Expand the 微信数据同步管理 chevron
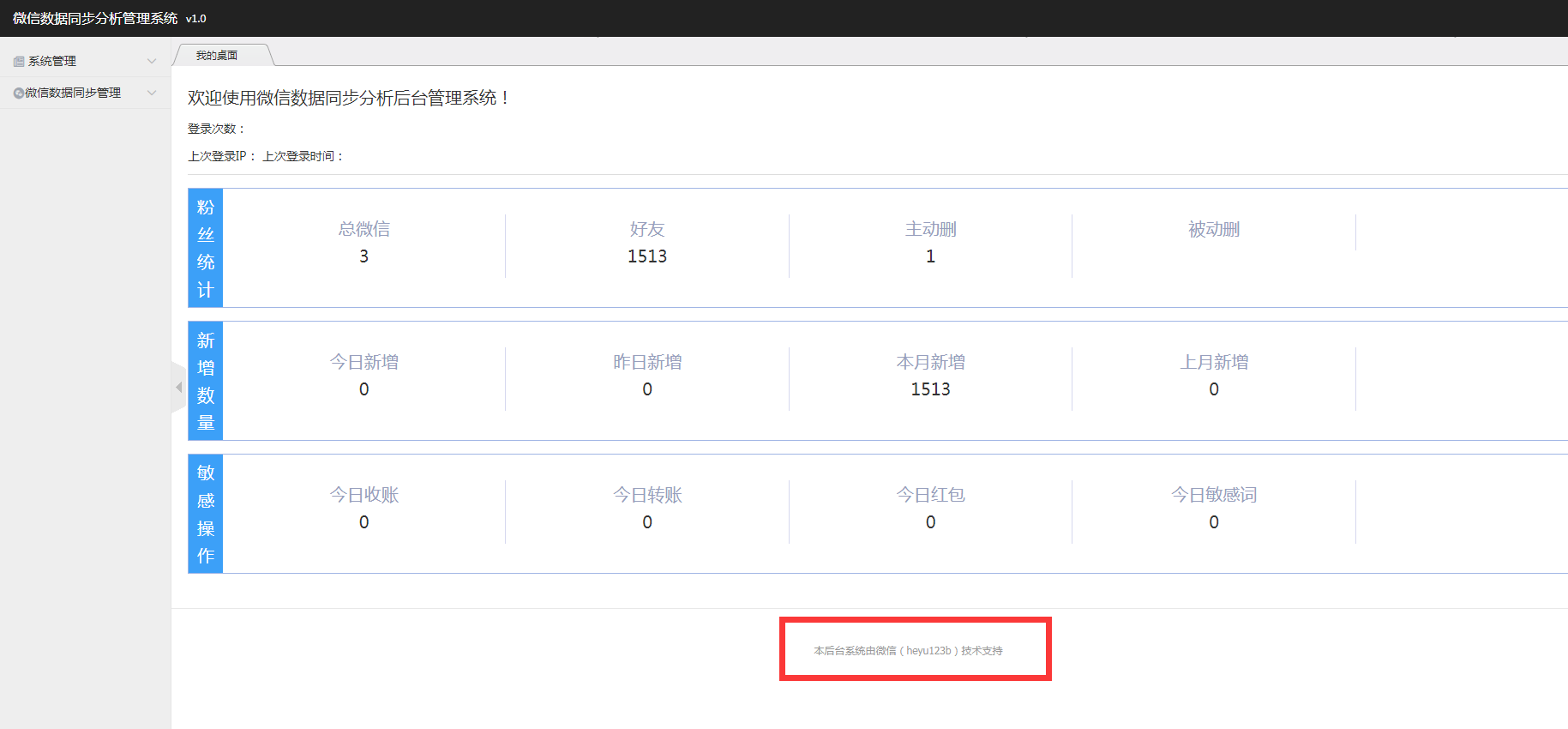This screenshot has height=729, width=1568. click(152, 93)
